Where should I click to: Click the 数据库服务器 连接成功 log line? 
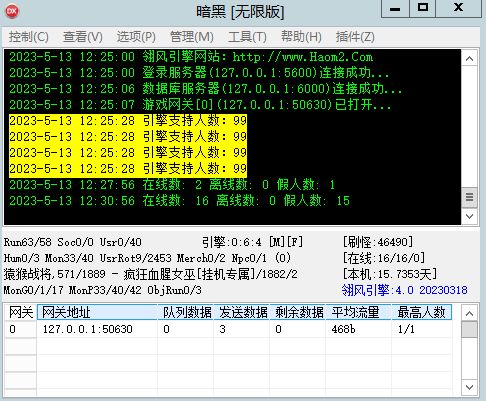click(205, 89)
